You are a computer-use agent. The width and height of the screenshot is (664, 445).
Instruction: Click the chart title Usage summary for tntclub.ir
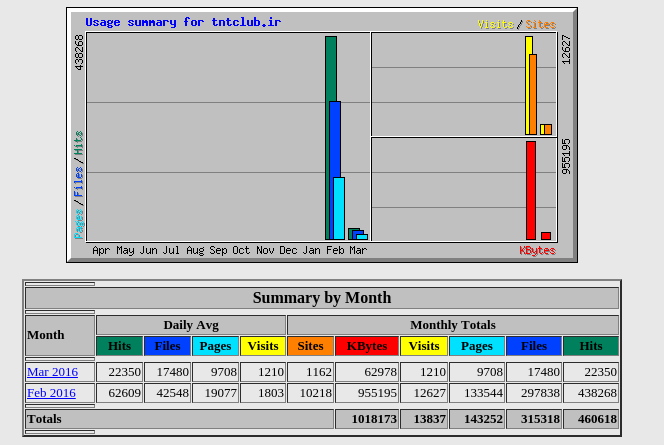tap(182, 22)
